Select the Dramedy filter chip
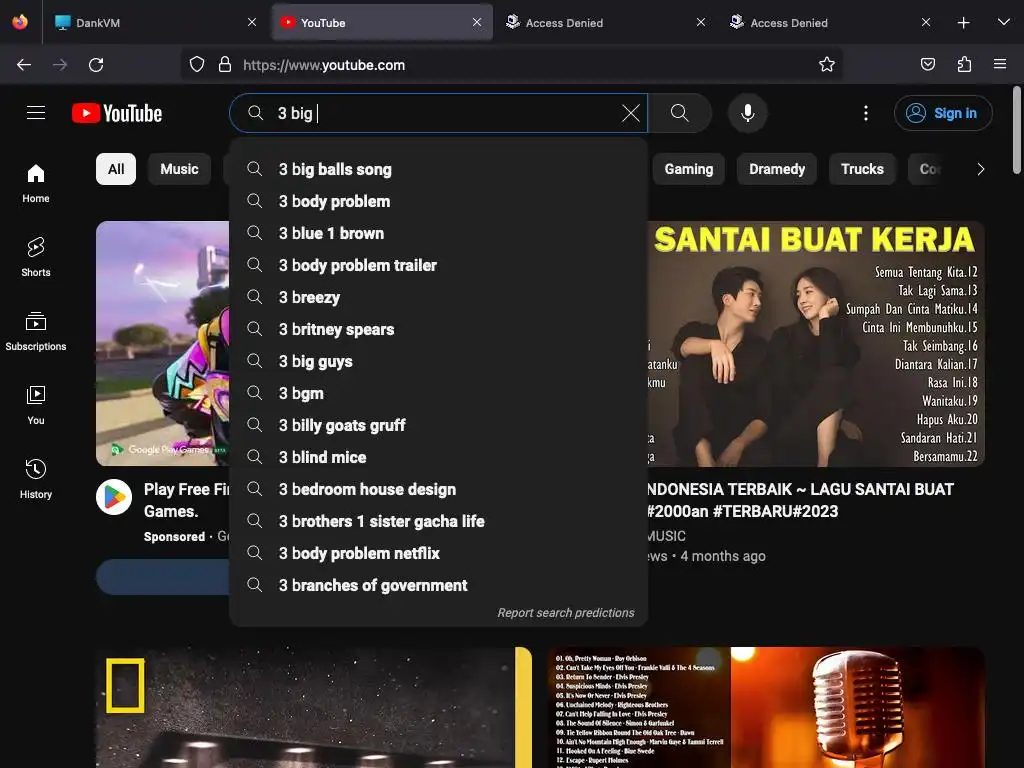Image resolution: width=1024 pixels, height=768 pixels. 776,169
